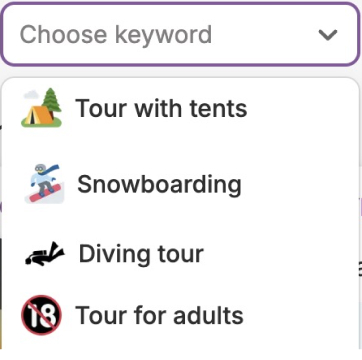Click the 'Snowboarding' text label
Viewport: 362px width, 360px height.
click(159, 184)
